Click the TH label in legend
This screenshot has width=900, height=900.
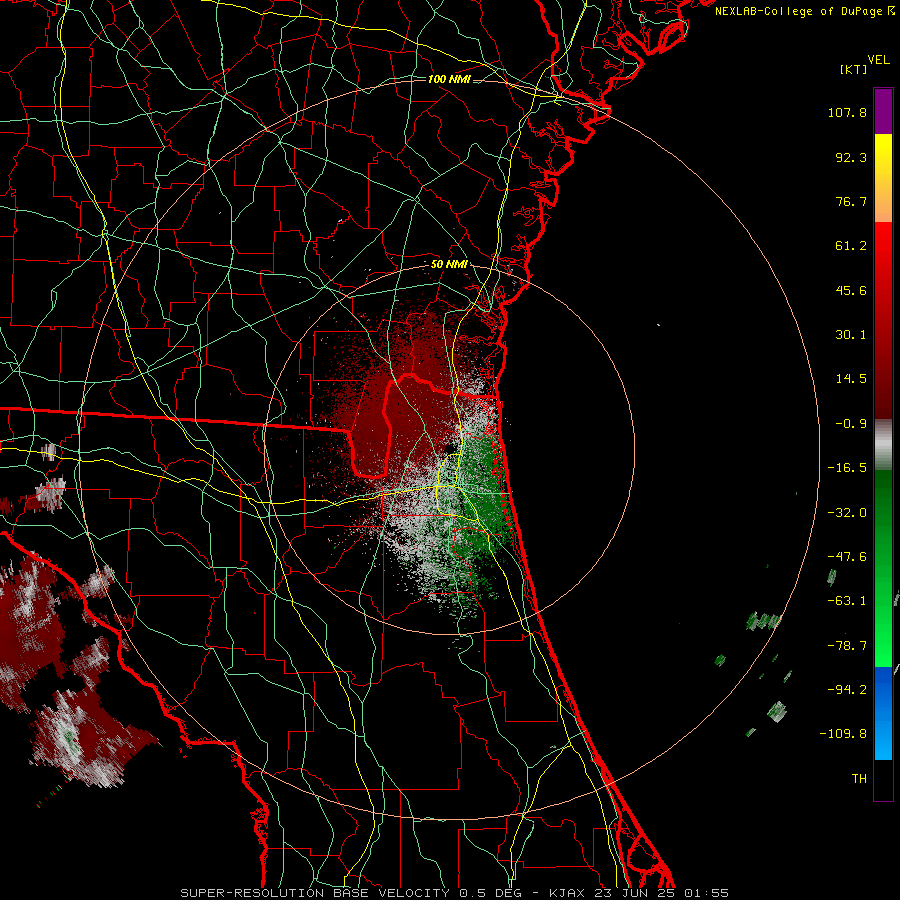(x=859, y=779)
